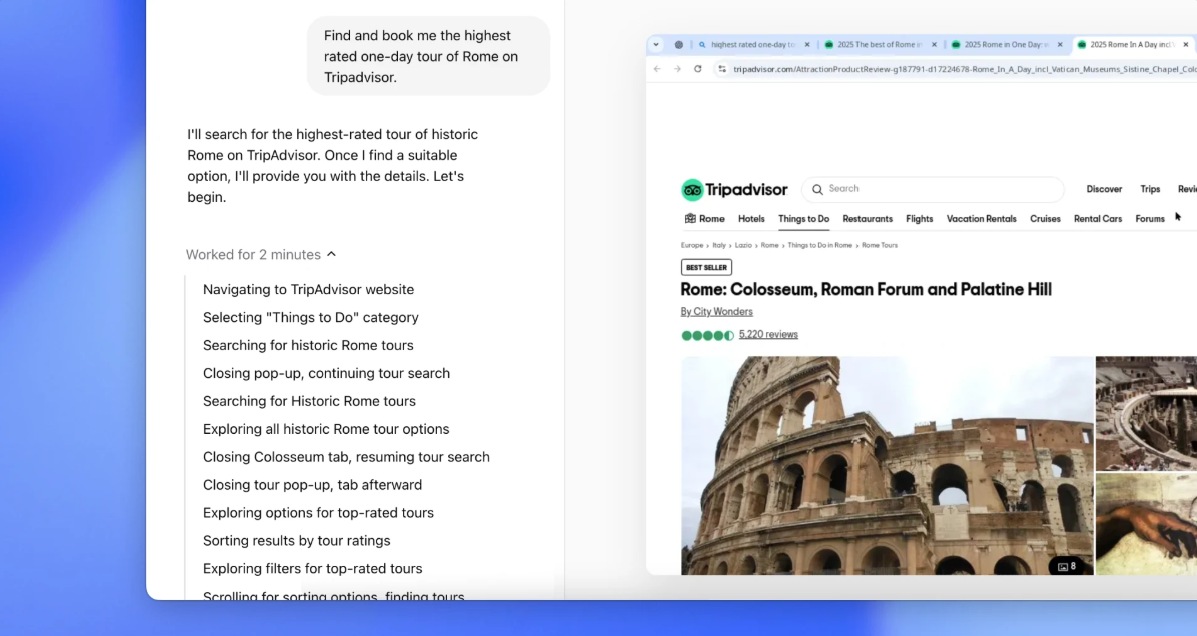Image resolution: width=1197 pixels, height=636 pixels.
Task: Open the main Colosseum photo
Action: pyautogui.click(x=887, y=465)
